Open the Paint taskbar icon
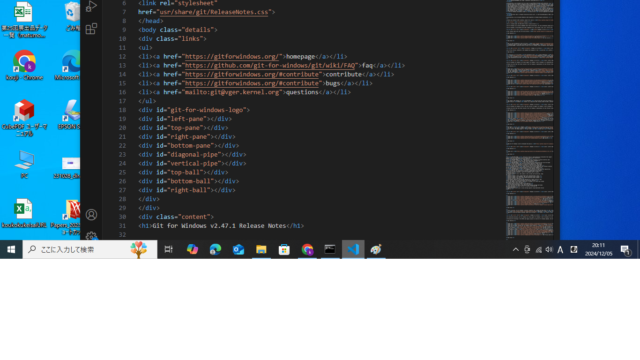The image size is (640, 360). point(376,249)
